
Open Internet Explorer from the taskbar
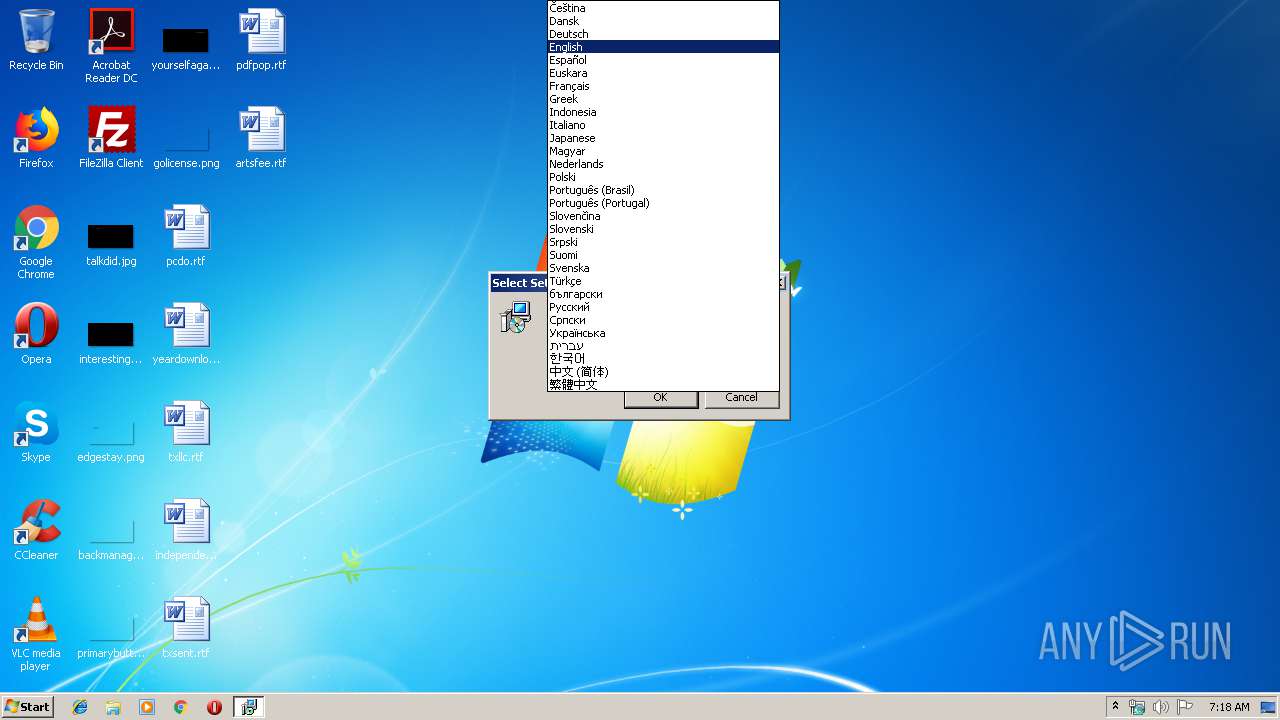[x=80, y=707]
